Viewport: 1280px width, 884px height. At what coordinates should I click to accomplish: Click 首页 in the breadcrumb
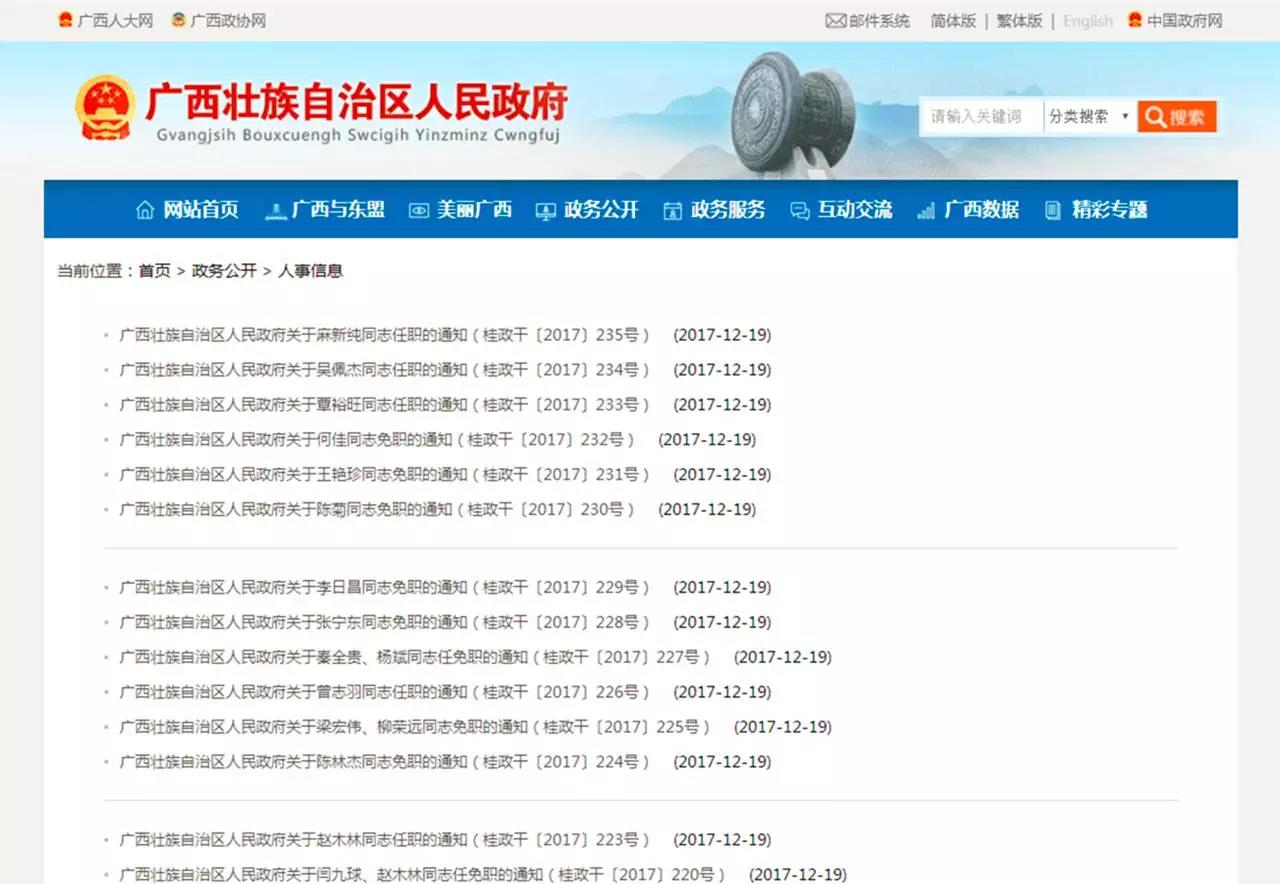click(155, 271)
